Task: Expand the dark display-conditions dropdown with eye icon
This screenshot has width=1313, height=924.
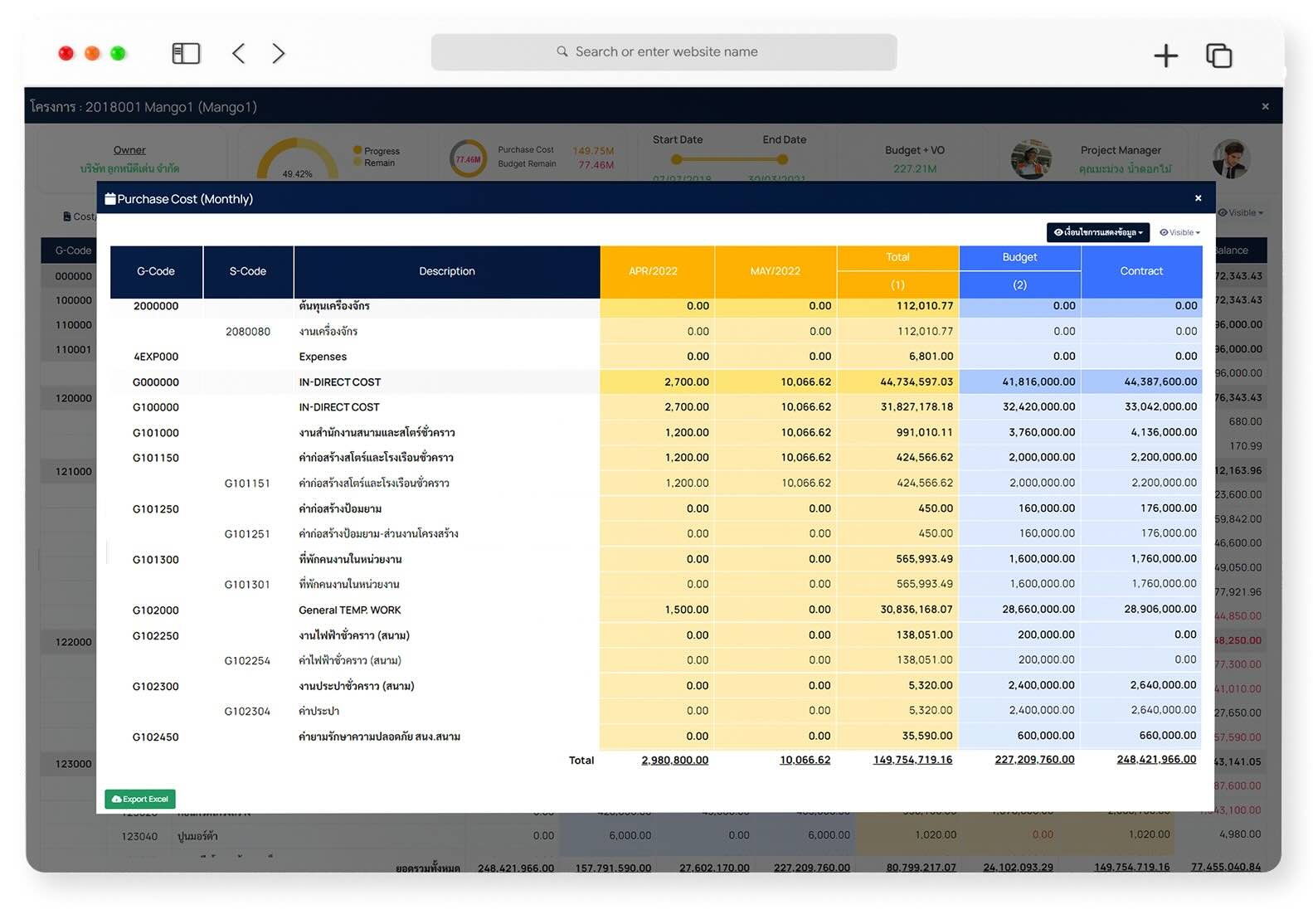Action: 1097,233
